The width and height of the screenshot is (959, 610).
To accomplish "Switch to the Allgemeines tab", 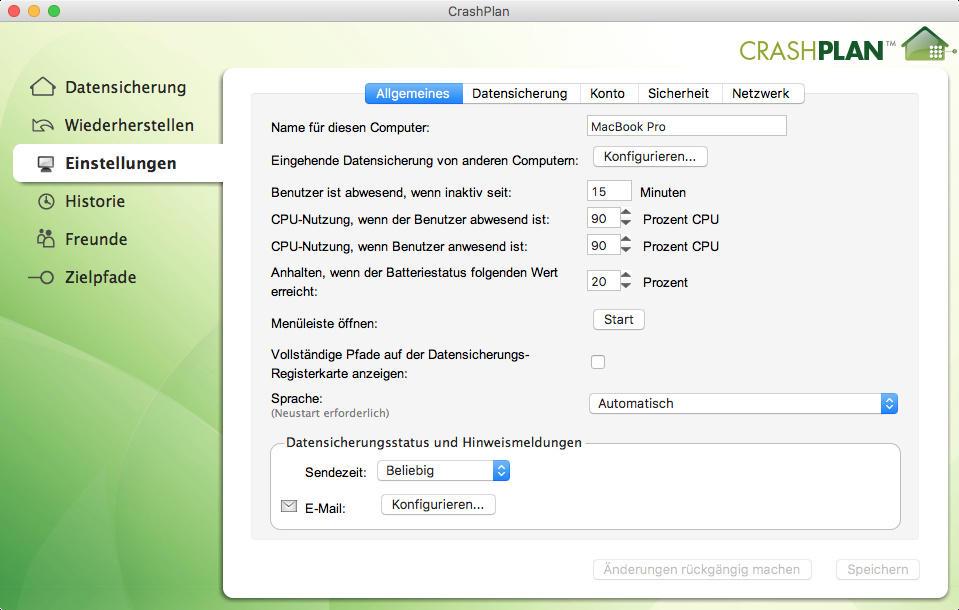I will tap(413, 94).
